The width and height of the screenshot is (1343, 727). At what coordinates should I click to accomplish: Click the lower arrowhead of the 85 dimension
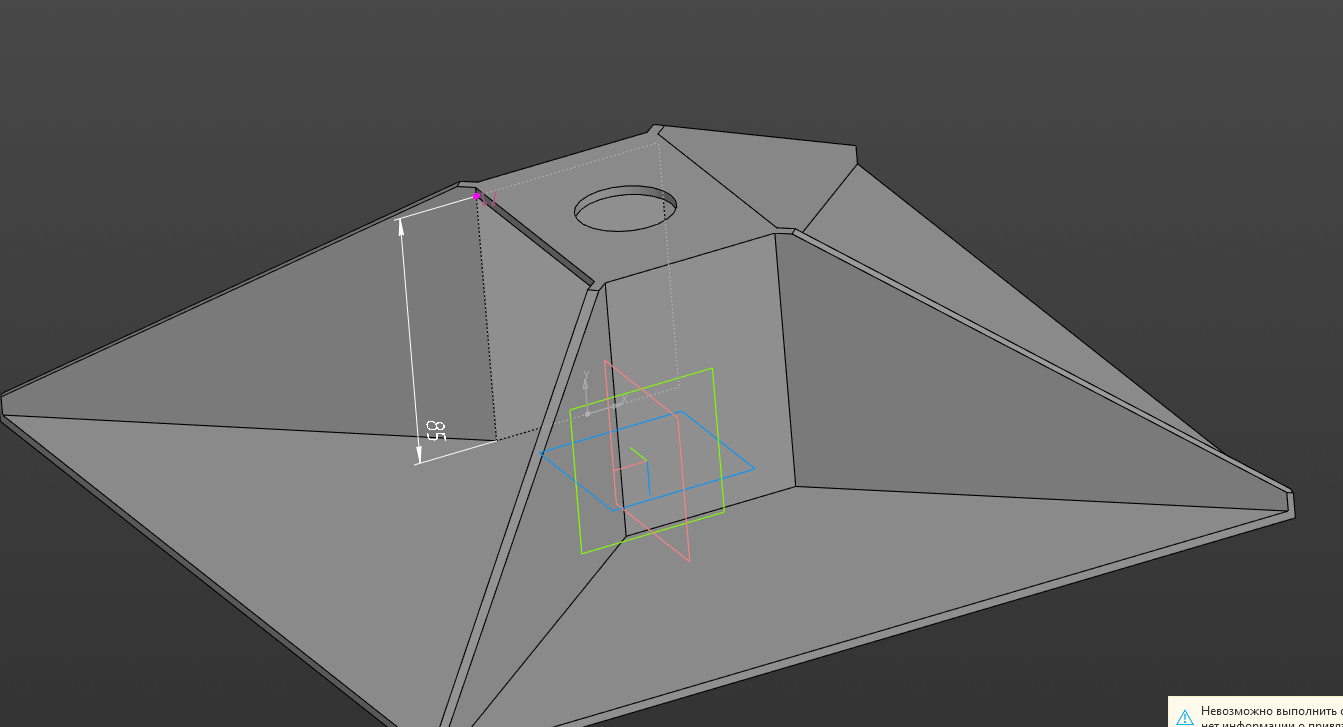[x=418, y=458]
